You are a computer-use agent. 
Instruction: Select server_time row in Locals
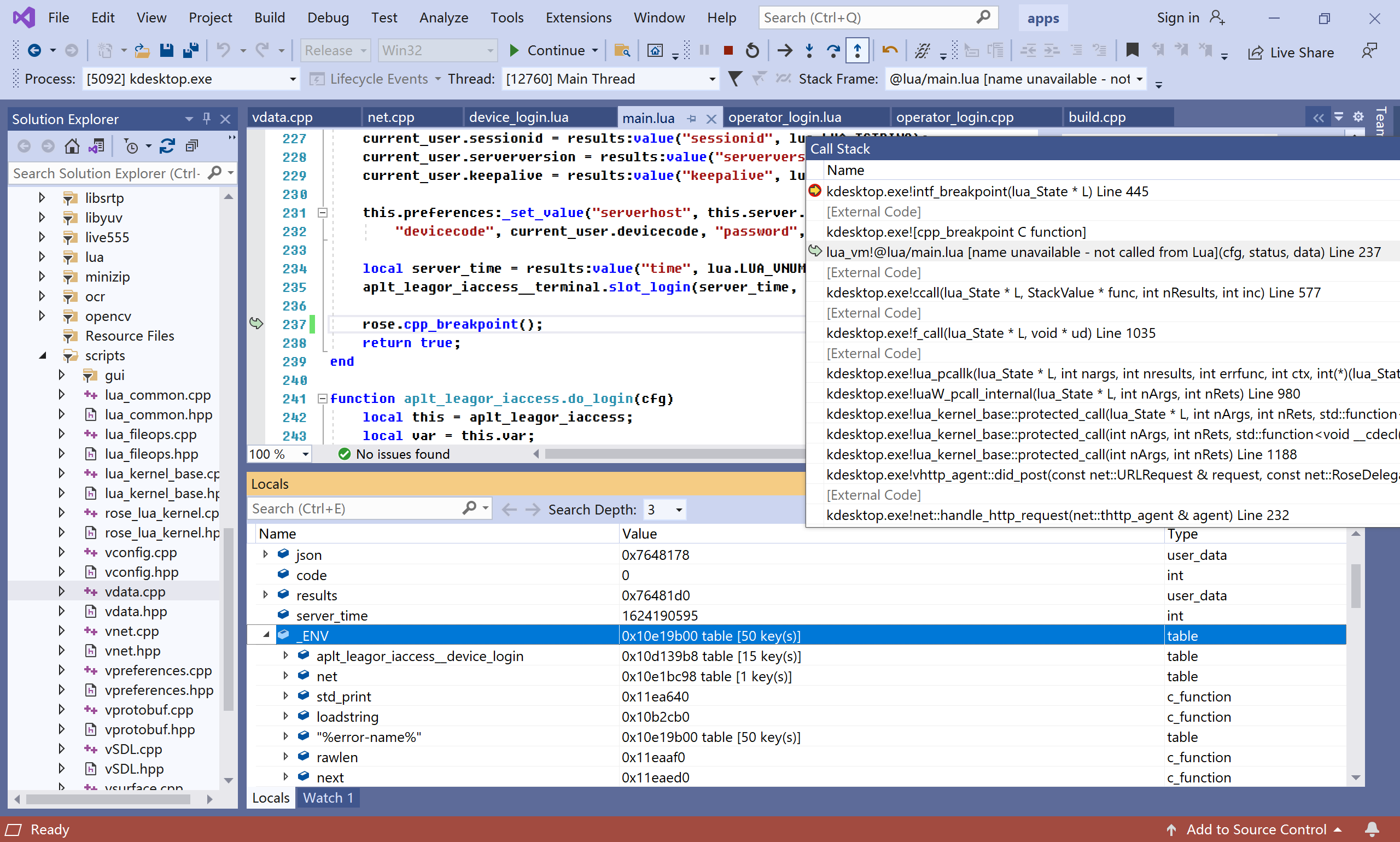point(796,615)
